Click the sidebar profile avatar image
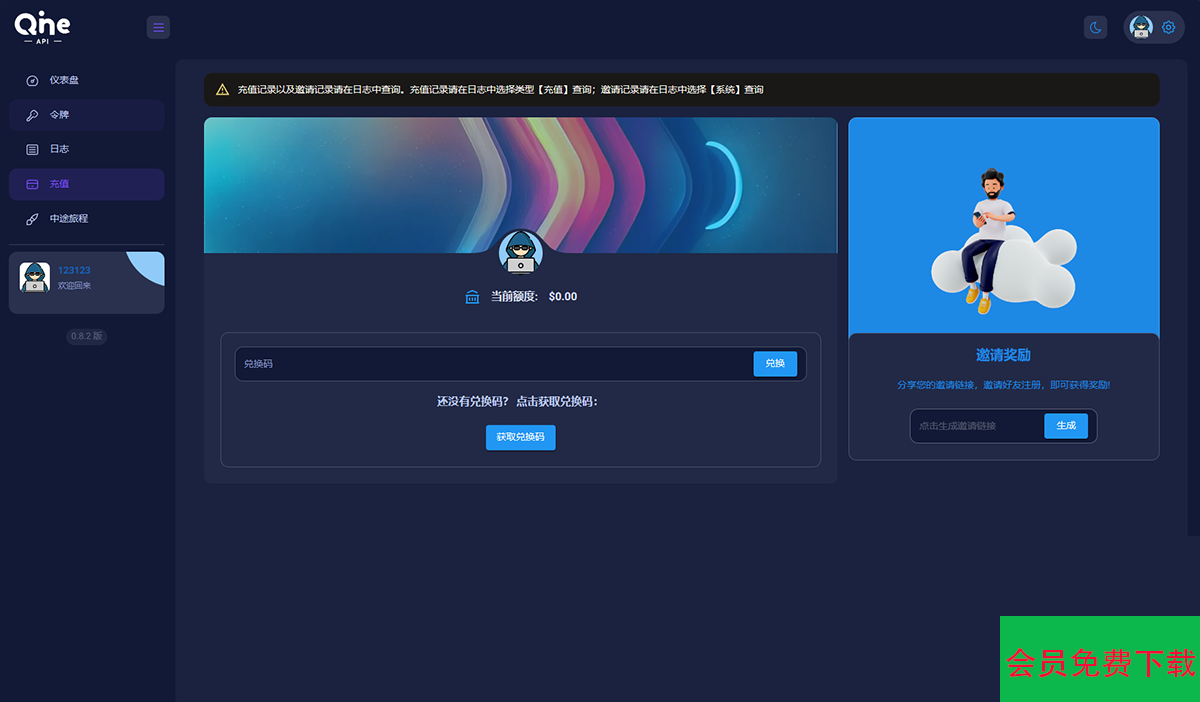The height and width of the screenshot is (702, 1200). click(35, 277)
